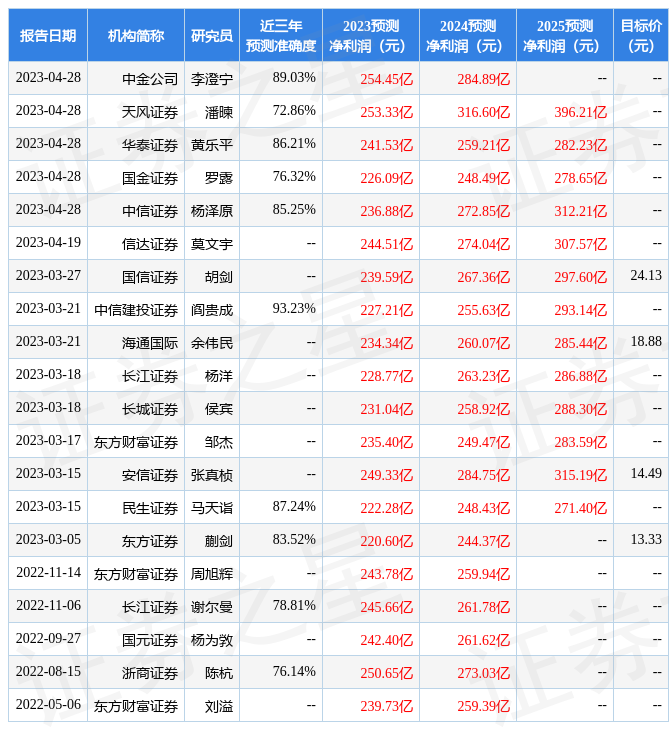Click the 2025预测净利润 column header
Viewport: 669px width, 730px height.
point(565,35)
